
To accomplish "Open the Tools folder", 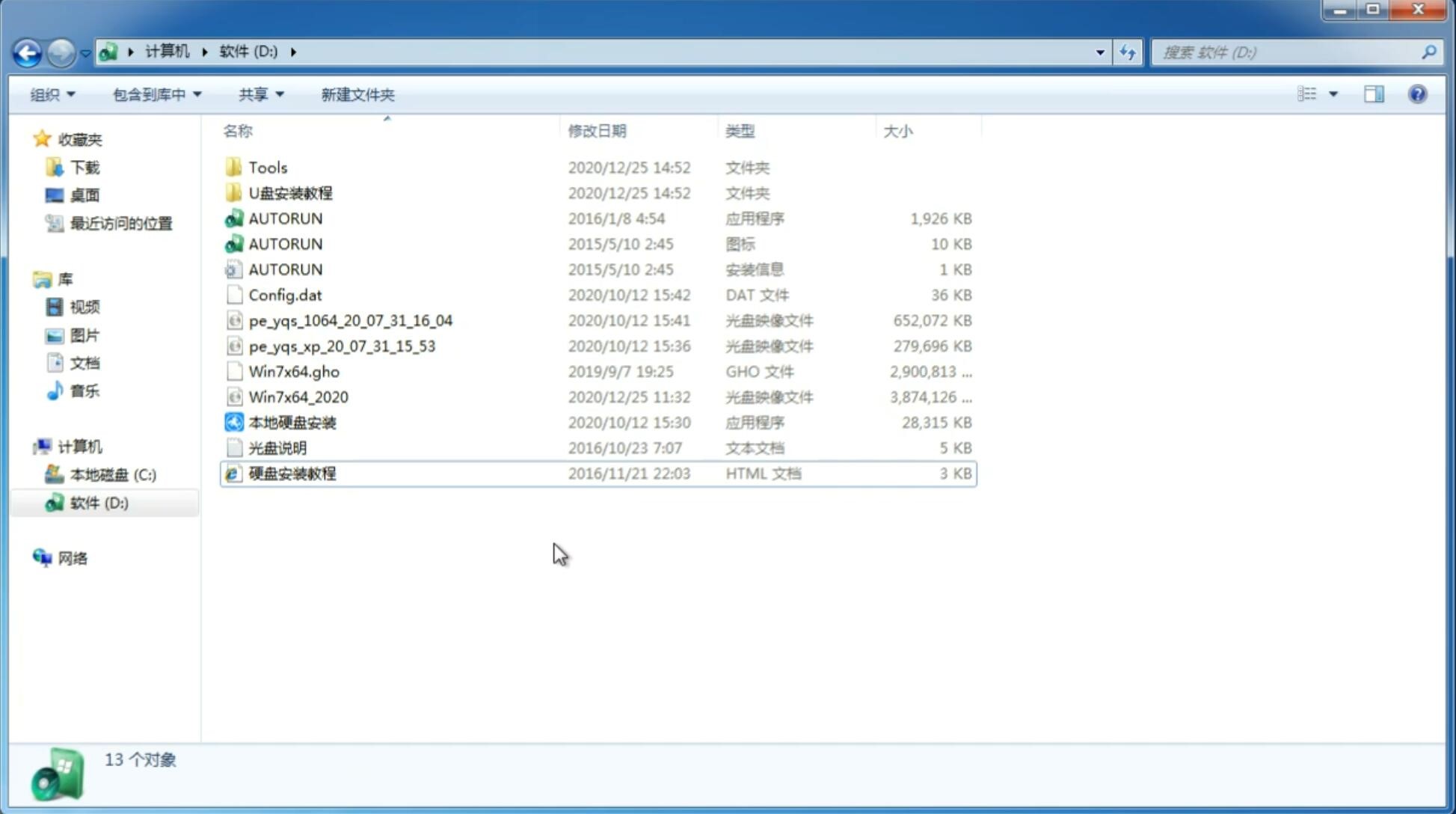I will (x=267, y=167).
